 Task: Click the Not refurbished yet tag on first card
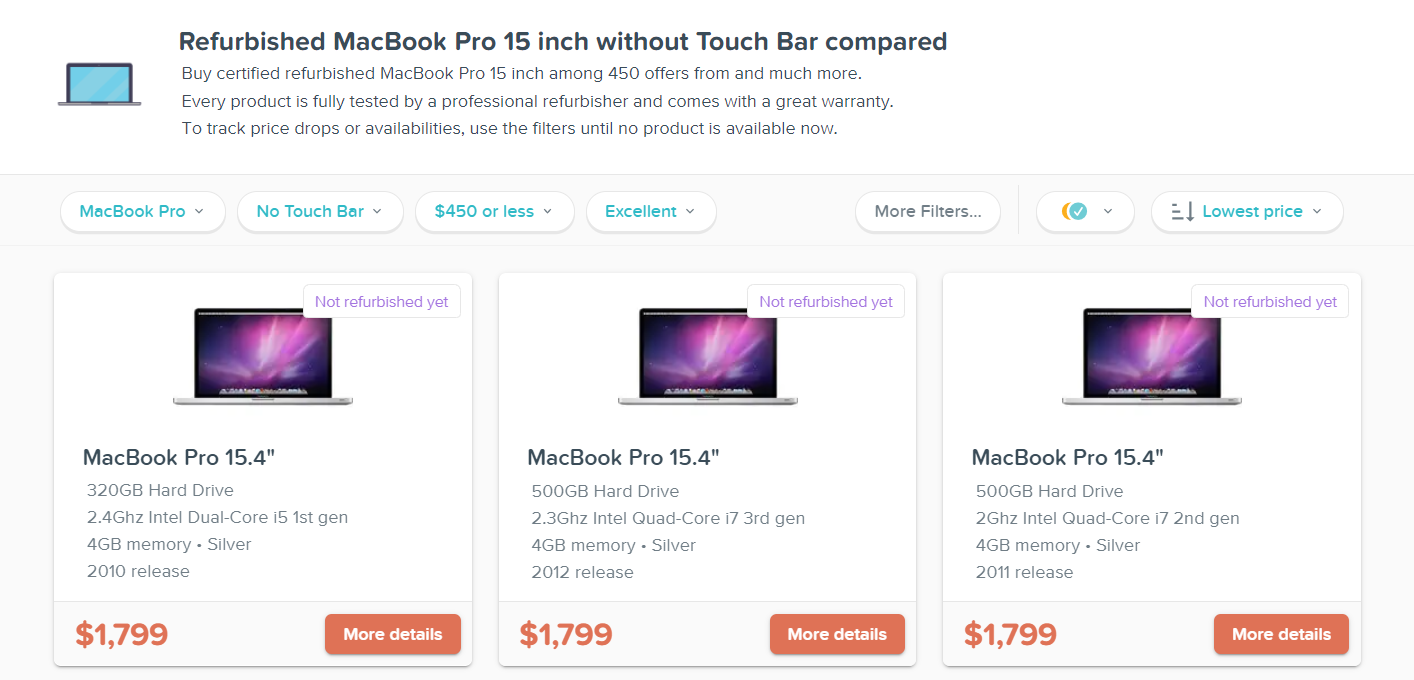click(381, 302)
